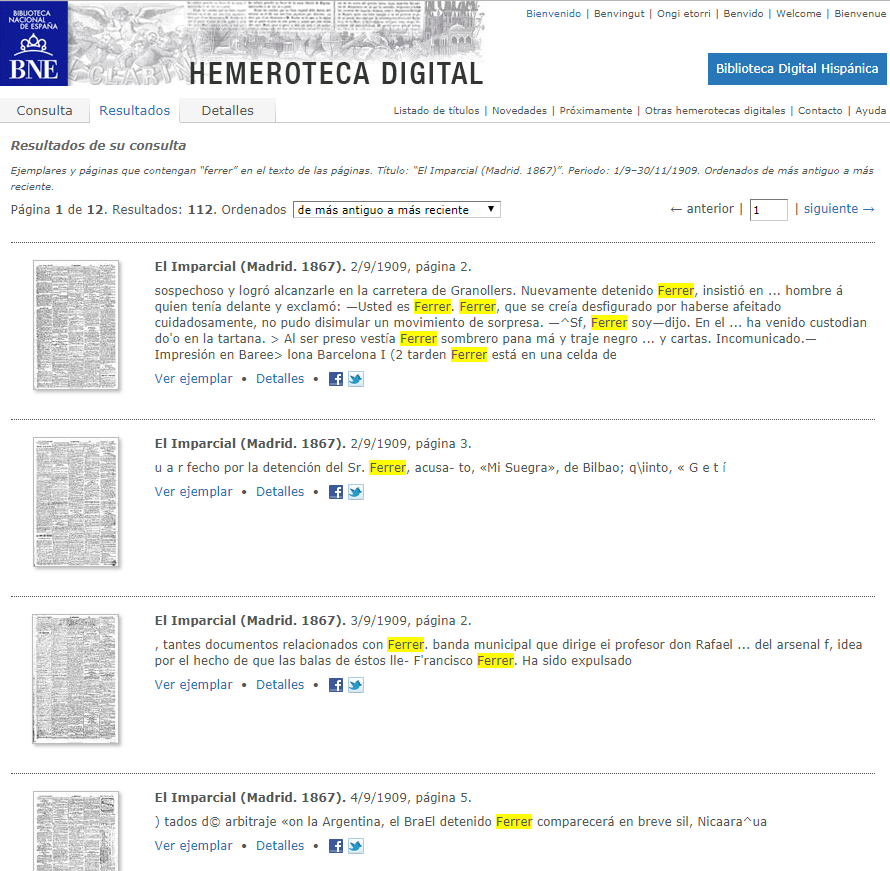Switch to the Consulta tab

[x=44, y=111]
